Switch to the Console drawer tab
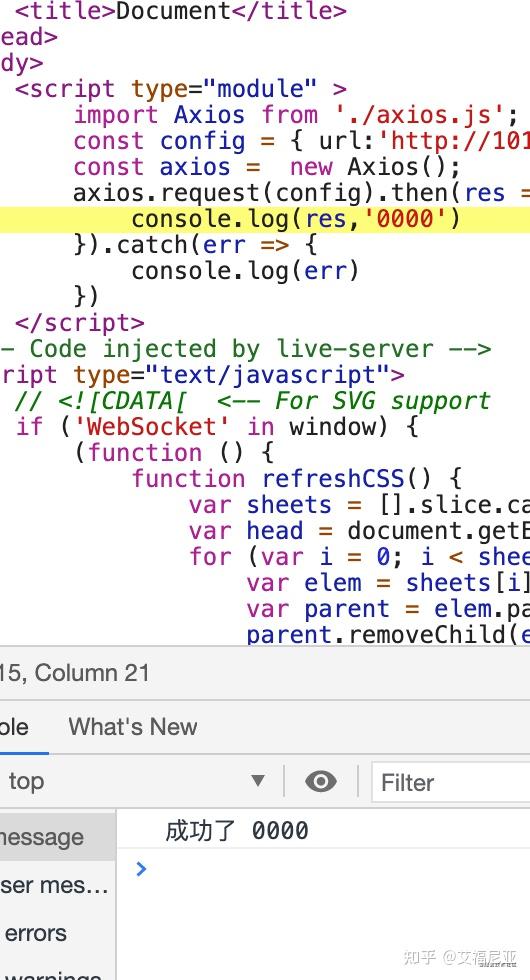Screen dimensions: 530x980 coord(14,727)
